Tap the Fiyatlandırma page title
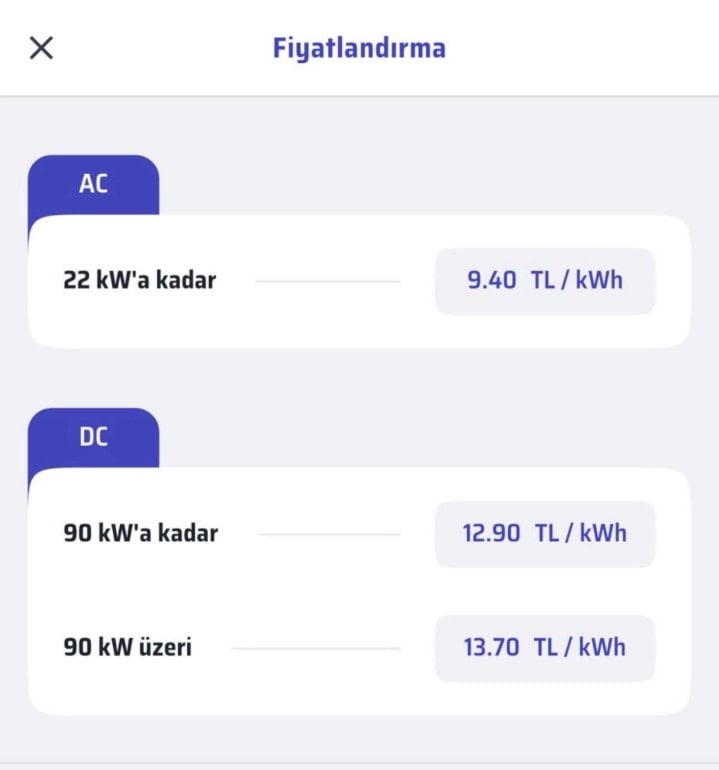The height and width of the screenshot is (770, 719). pos(359,48)
